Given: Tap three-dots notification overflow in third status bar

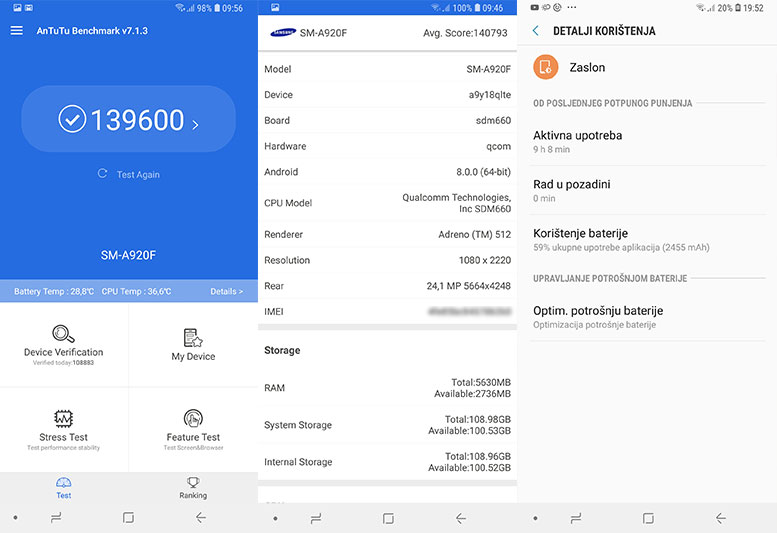Looking at the screenshot, I should (571, 7).
